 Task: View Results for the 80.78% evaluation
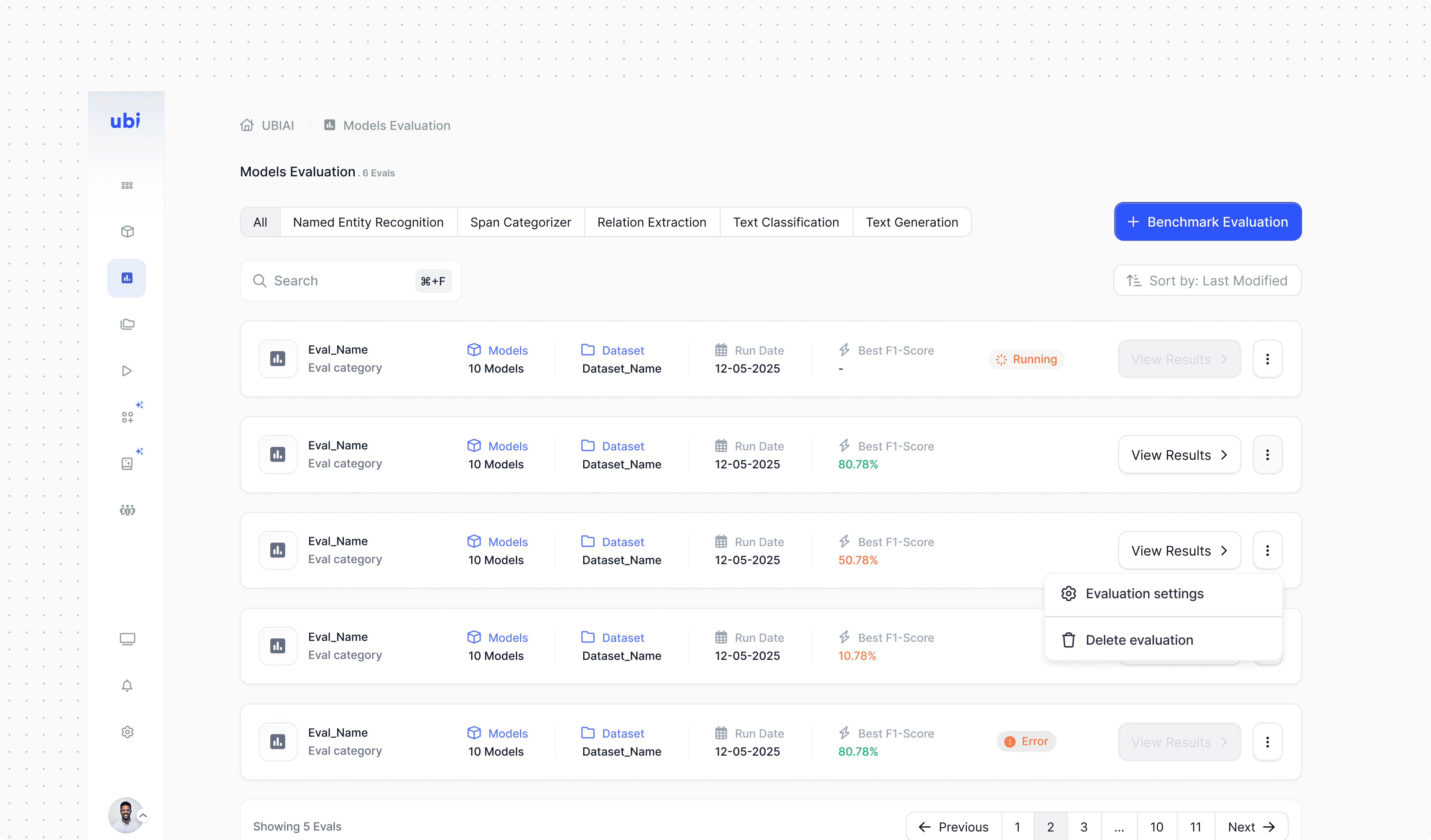(x=1179, y=455)
